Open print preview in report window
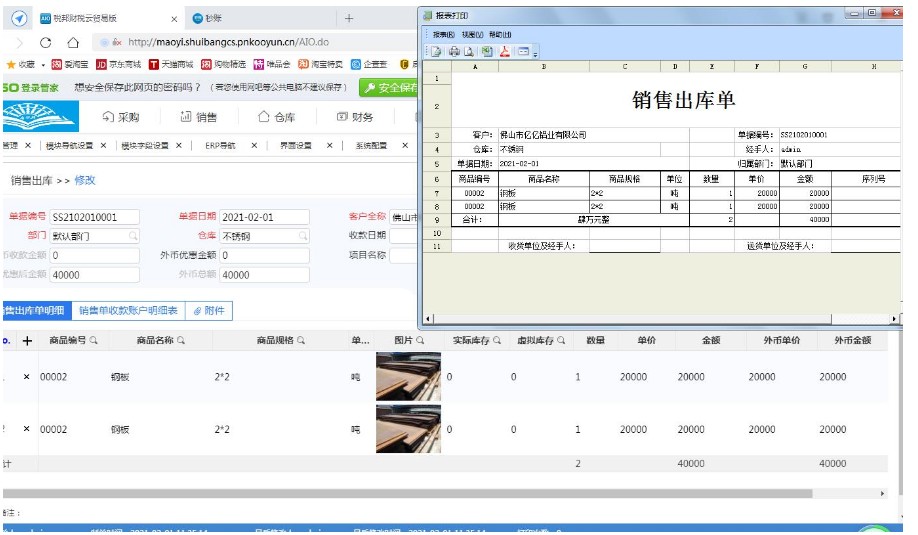 pyautogui.click(x=468, y=51)
